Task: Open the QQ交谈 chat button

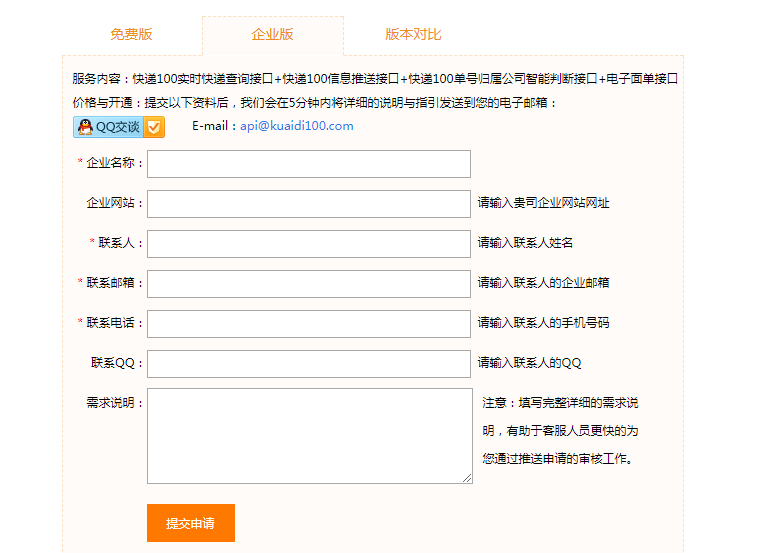Action: pyautogui.click(x=119, y=127)
